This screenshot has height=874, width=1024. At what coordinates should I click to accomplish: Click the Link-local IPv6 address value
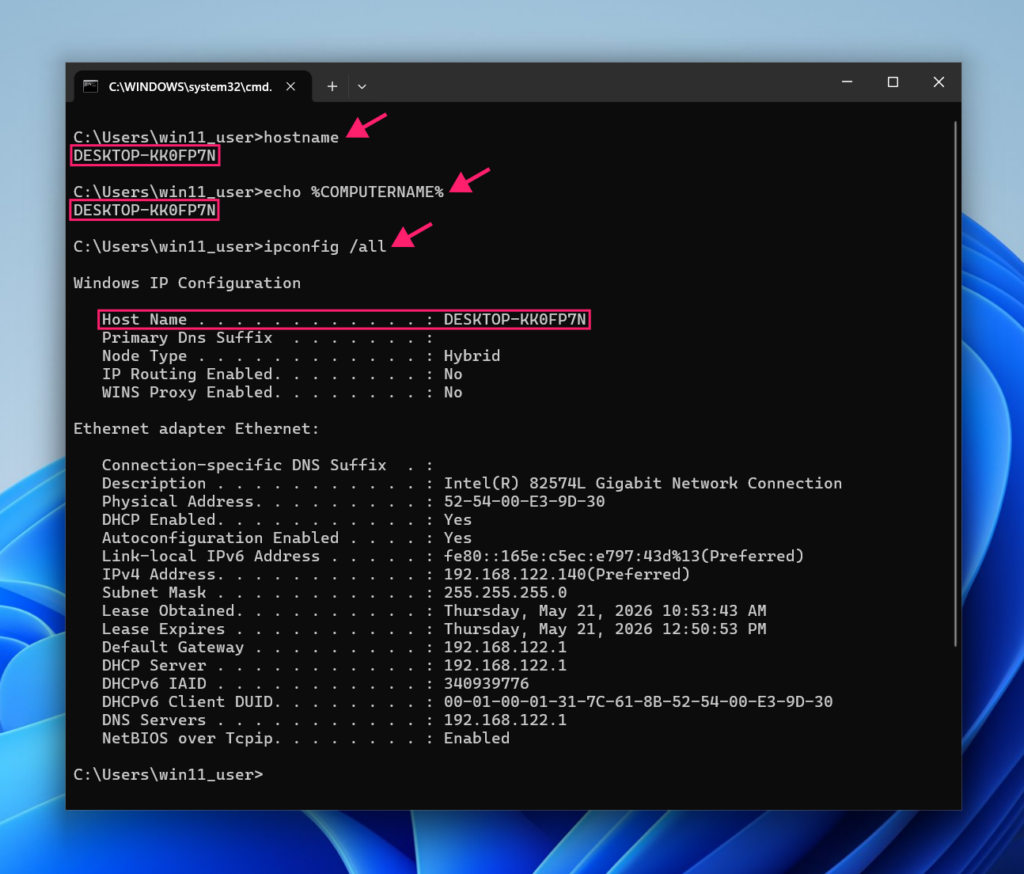point(624,557)
